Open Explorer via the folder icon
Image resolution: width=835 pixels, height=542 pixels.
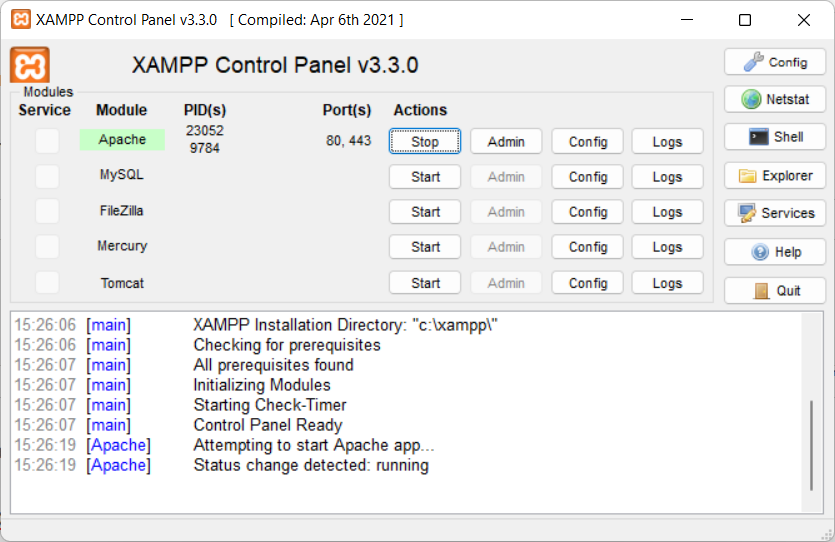(x=775, y=176)
